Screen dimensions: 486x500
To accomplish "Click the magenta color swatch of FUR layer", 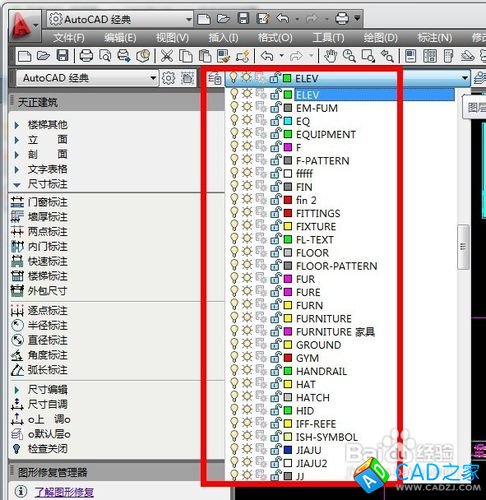I will 288,278.
